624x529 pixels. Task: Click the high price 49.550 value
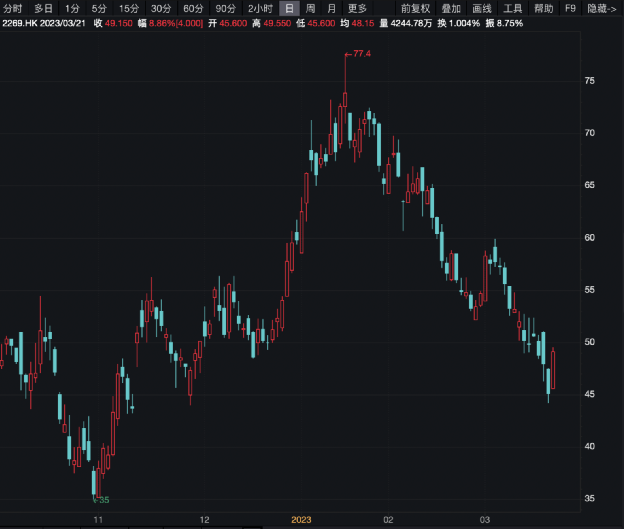point(277,23)
